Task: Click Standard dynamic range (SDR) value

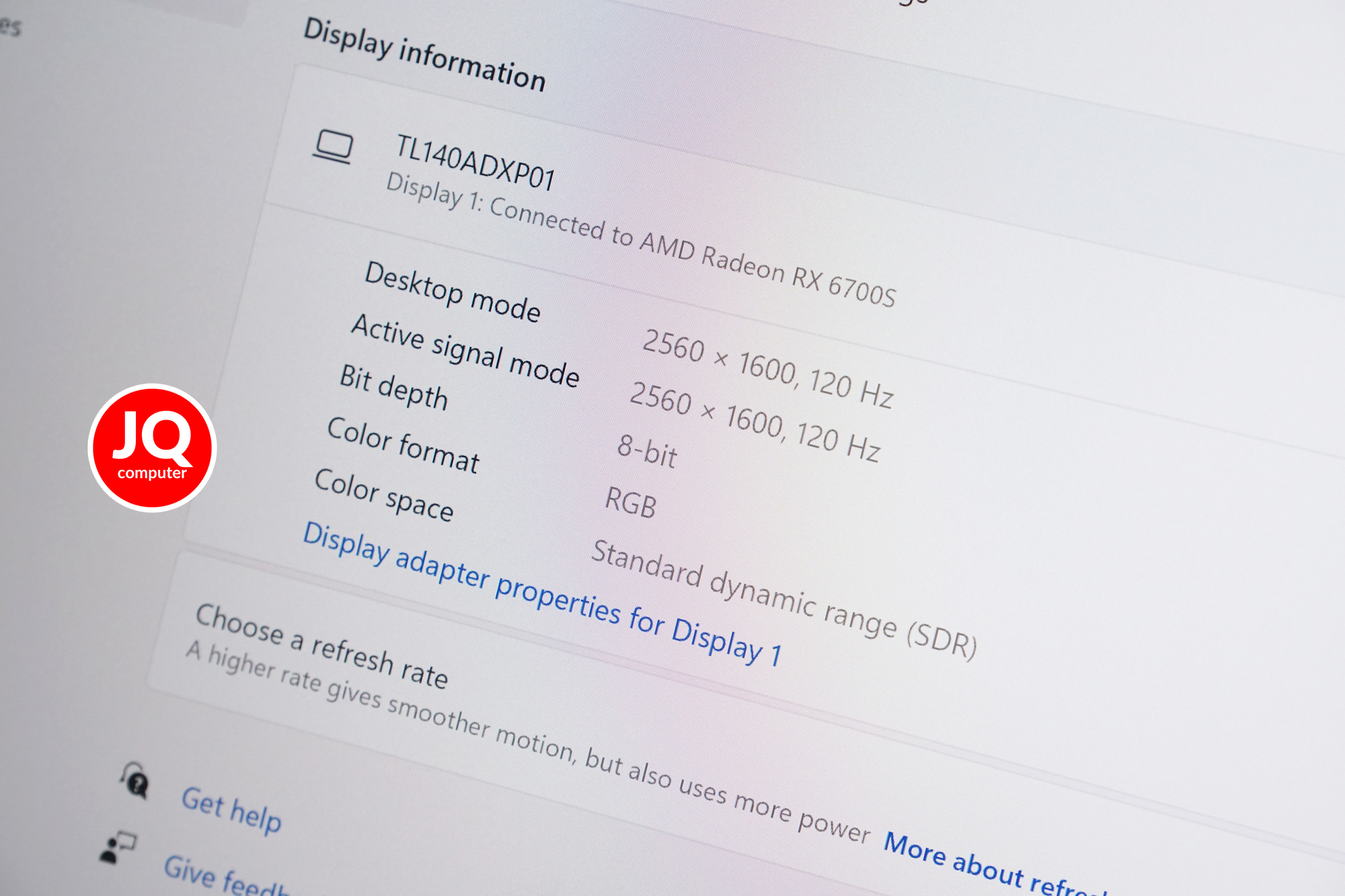Action: tap(785, 599)
